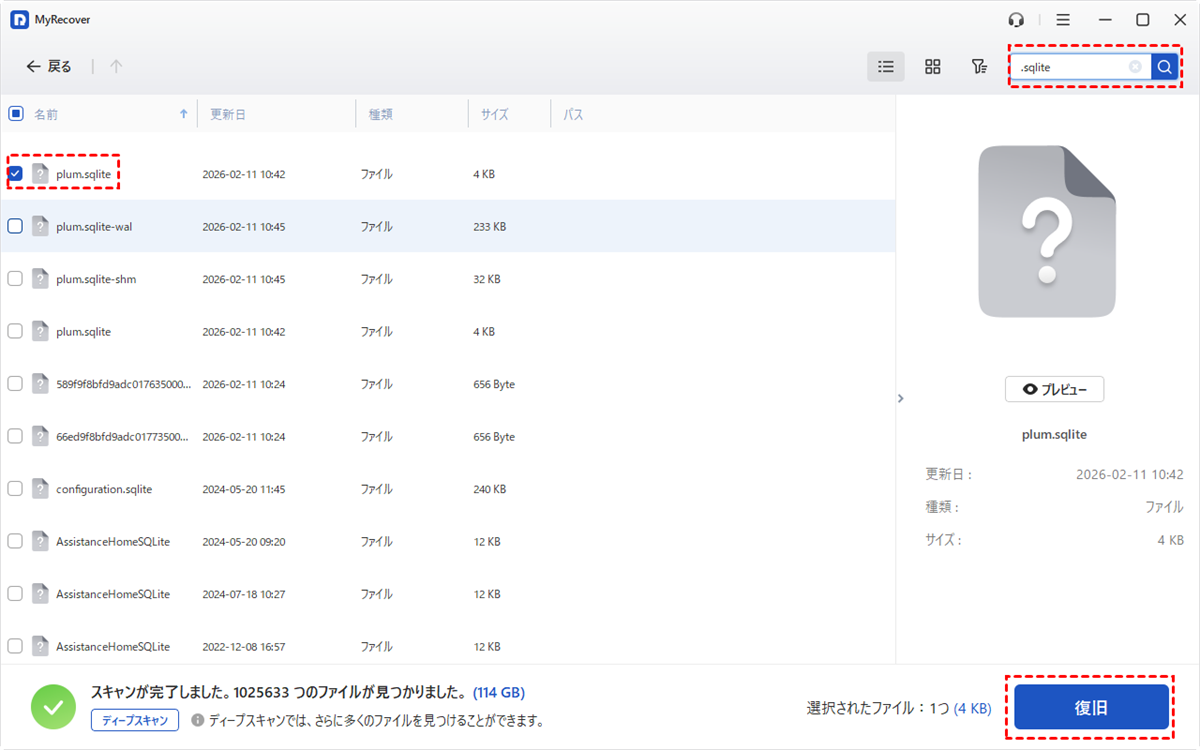Open the filter options icon
The image size is (1200, 750).
click(x=979, y=67)
